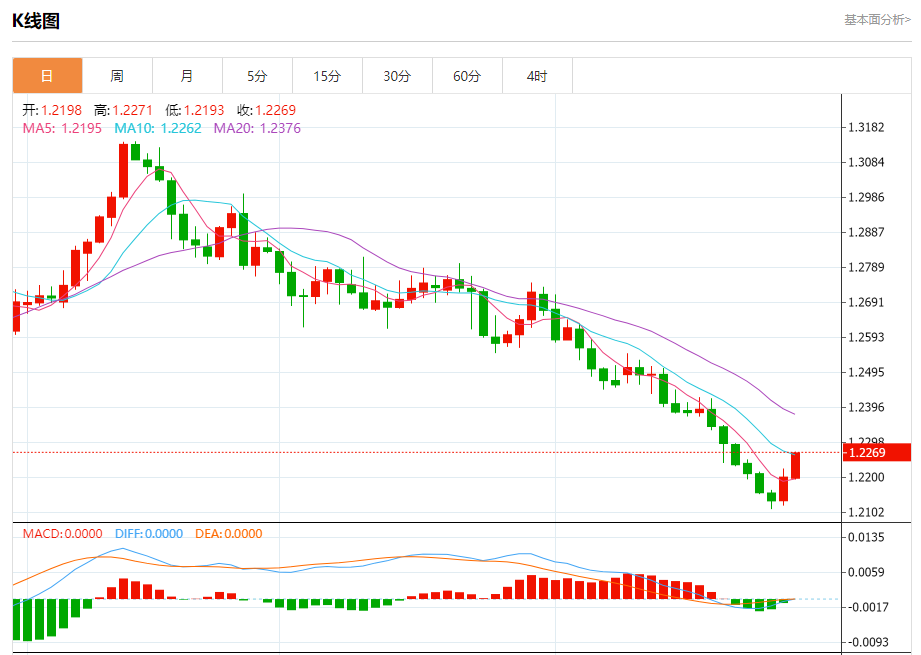
Task: Click the MACD:0.0000 indicator label
Action: [x=62, y=533]
